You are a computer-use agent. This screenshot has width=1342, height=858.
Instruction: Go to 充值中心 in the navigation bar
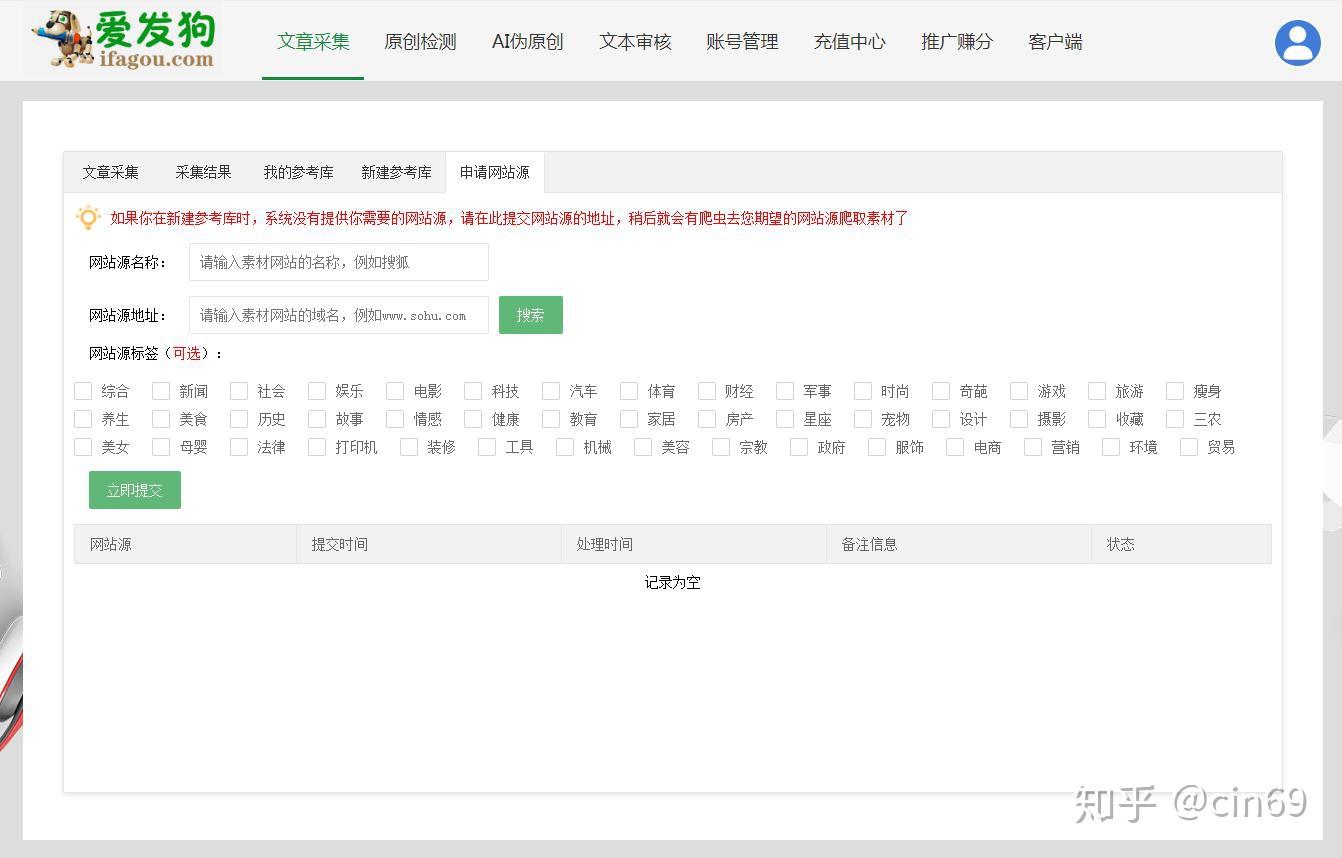pos(849,42)
